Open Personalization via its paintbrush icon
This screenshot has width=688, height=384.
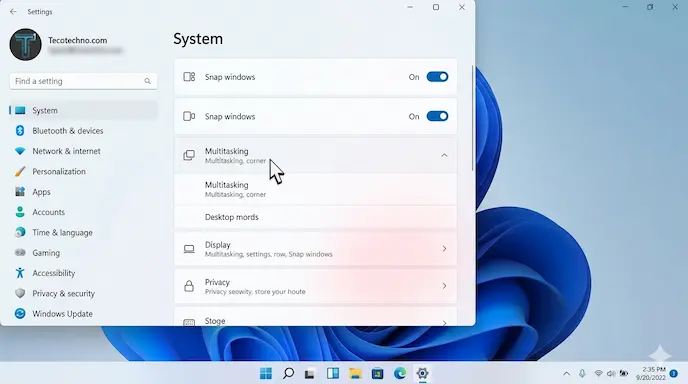coord(20,172)
